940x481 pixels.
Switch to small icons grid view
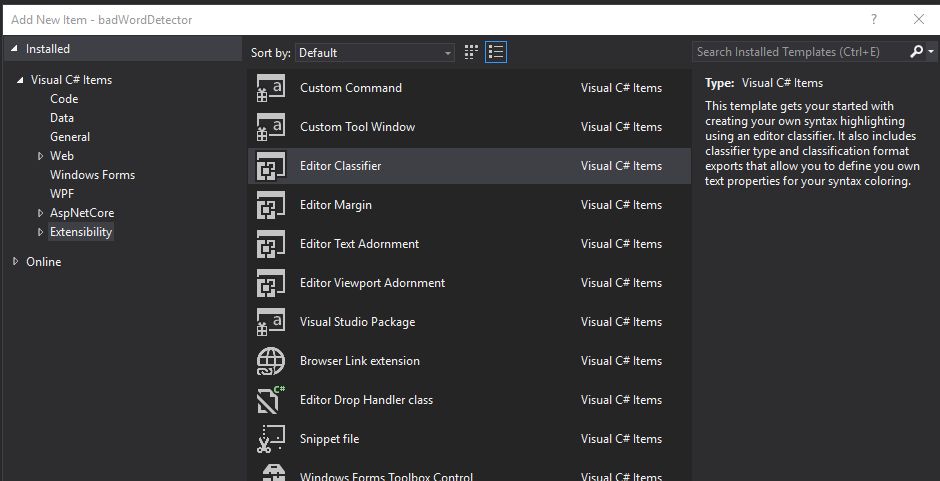point(471,52)
